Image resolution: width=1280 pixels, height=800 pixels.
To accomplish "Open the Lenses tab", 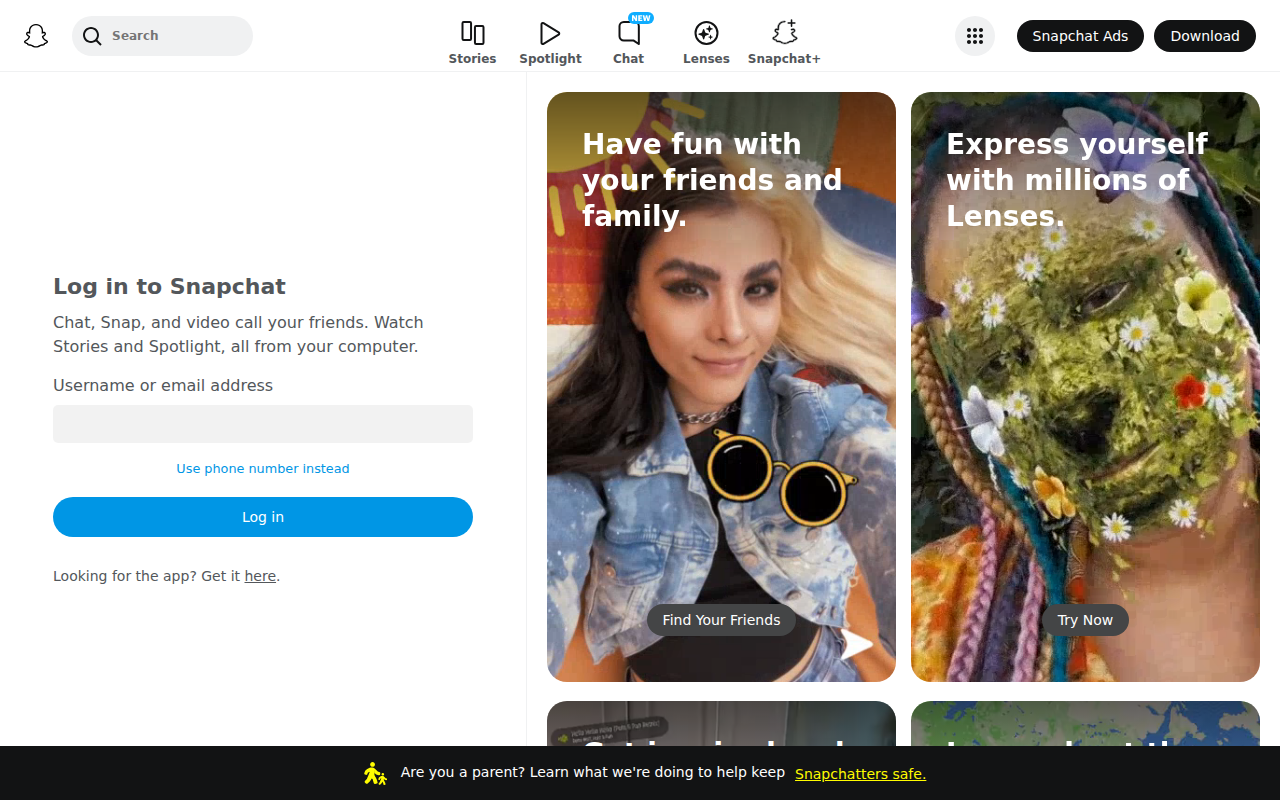I will click(706, 43).
